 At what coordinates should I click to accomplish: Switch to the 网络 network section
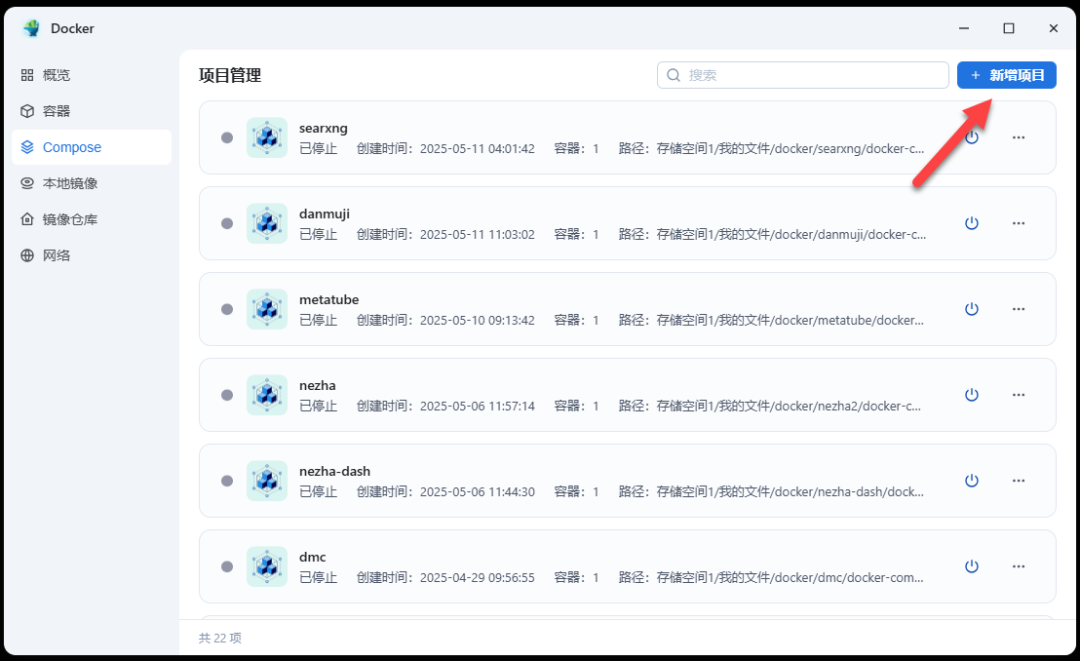[x=92, y=255]
